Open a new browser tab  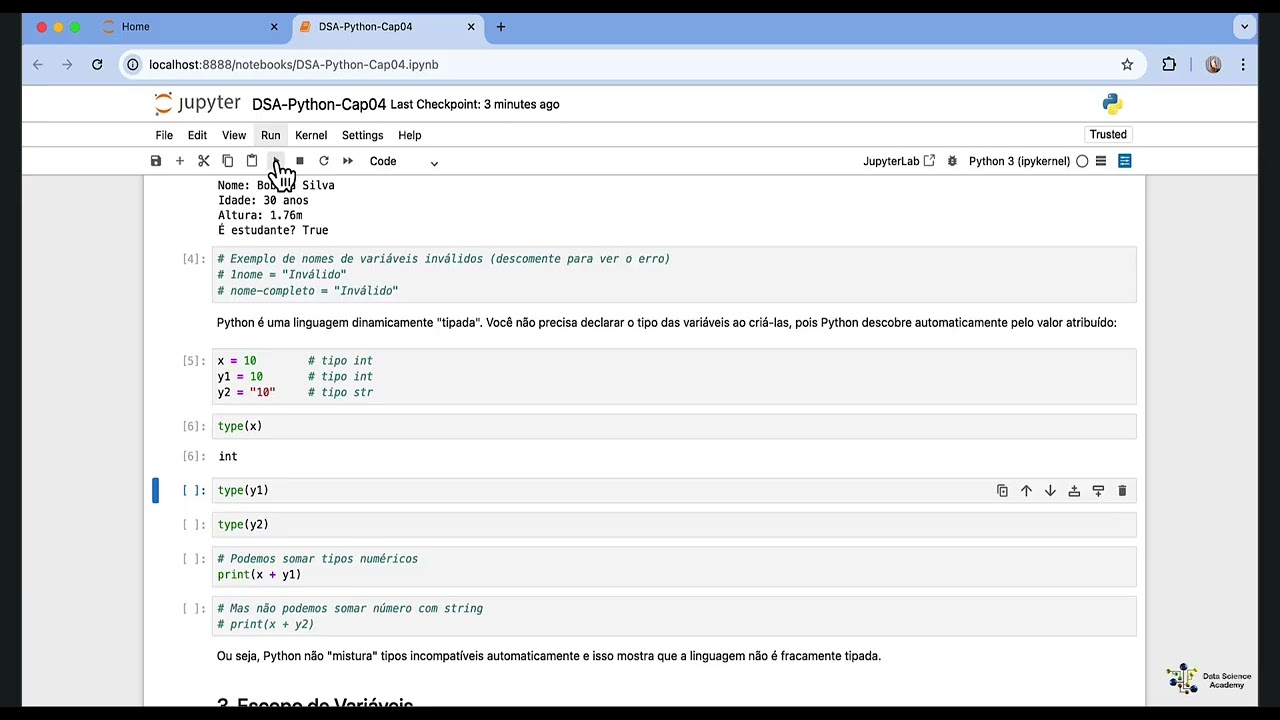tap(501, 27)
